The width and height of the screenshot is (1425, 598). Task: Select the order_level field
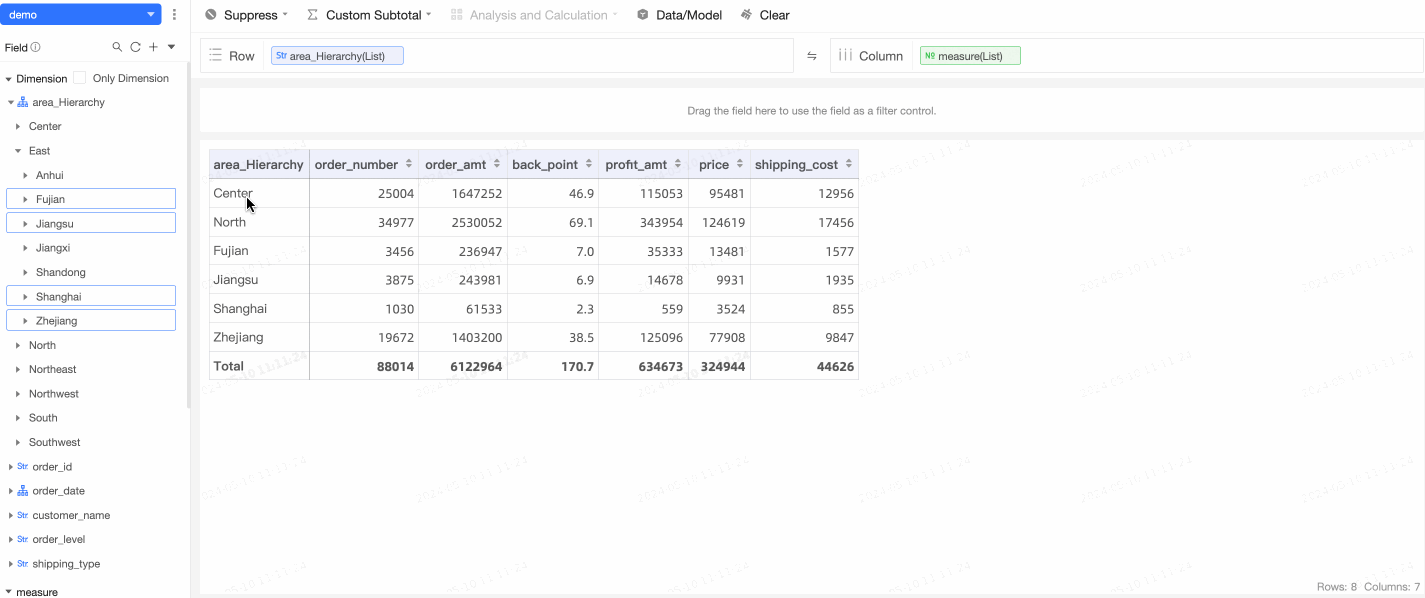click(x=59, y=539)
